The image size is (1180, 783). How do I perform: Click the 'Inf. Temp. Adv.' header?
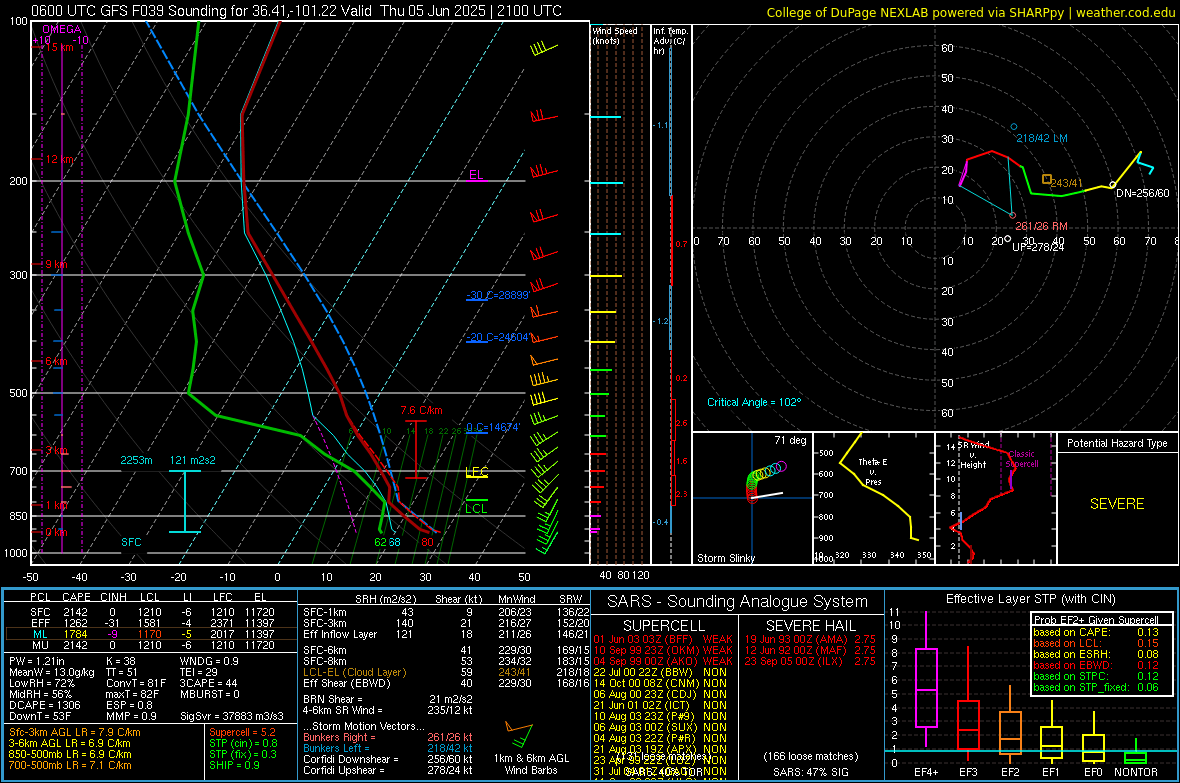coord(670,41)
